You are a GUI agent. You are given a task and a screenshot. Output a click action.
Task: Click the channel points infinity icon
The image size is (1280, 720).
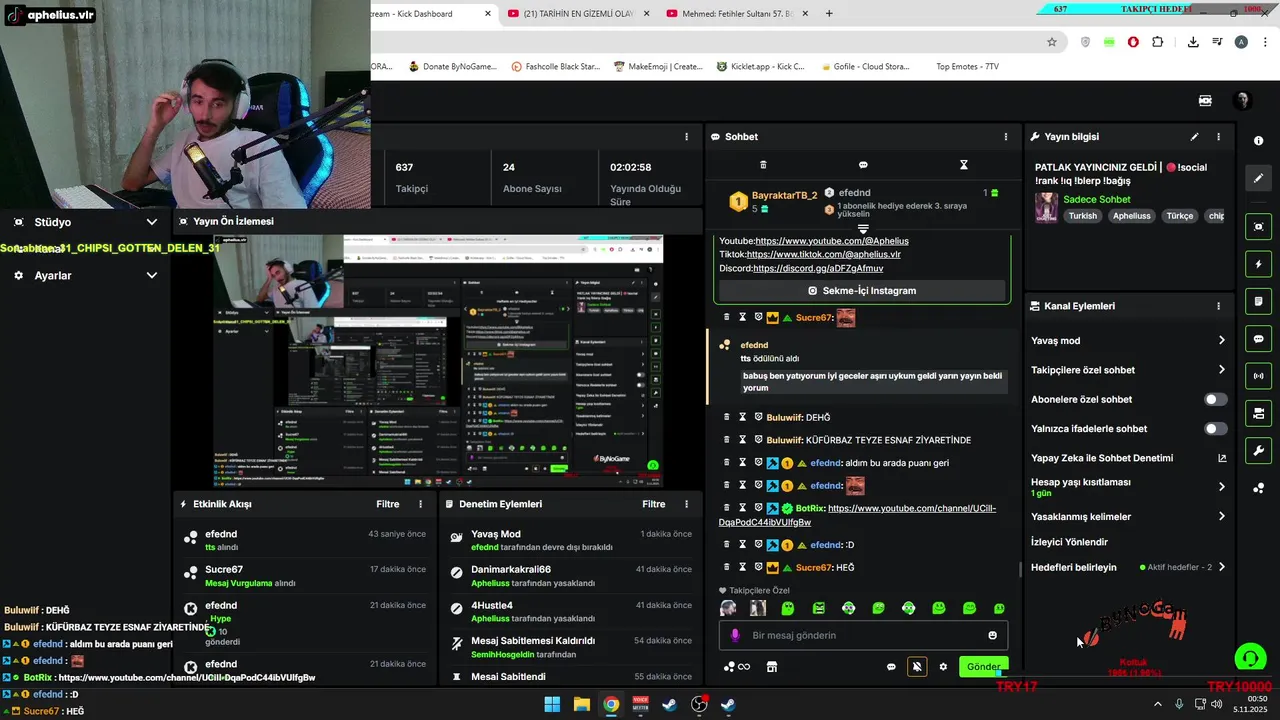738,667
